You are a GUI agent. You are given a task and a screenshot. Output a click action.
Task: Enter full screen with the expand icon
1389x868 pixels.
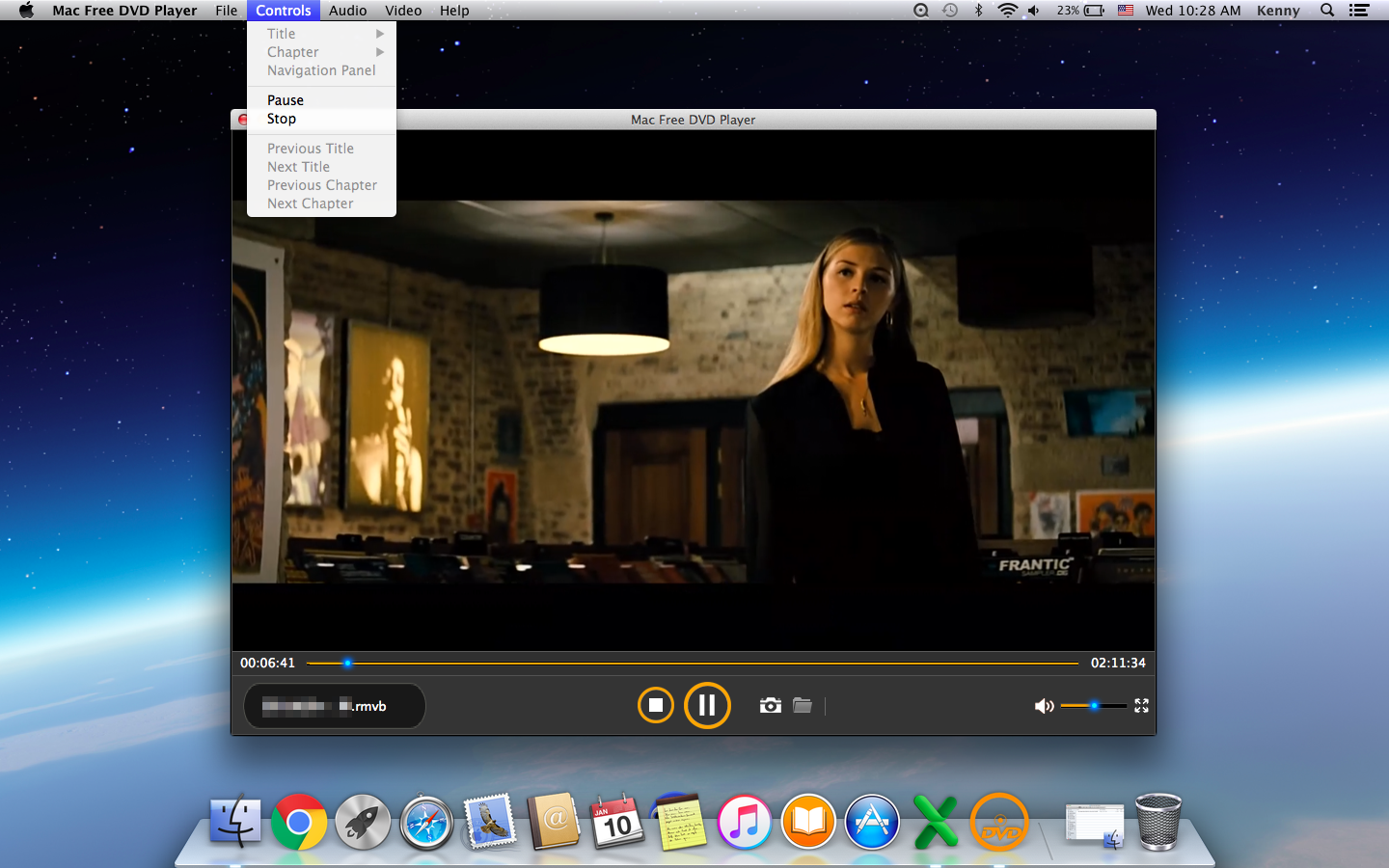click(x=1141, y=706)
